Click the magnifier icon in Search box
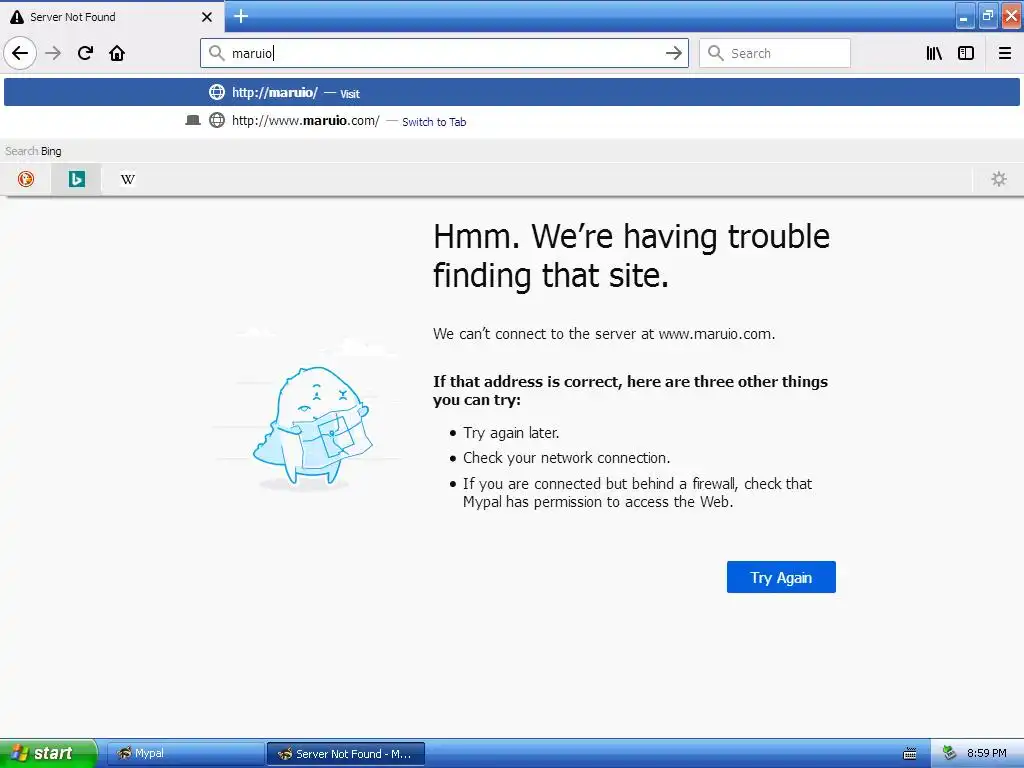 (x=716, y=53)
